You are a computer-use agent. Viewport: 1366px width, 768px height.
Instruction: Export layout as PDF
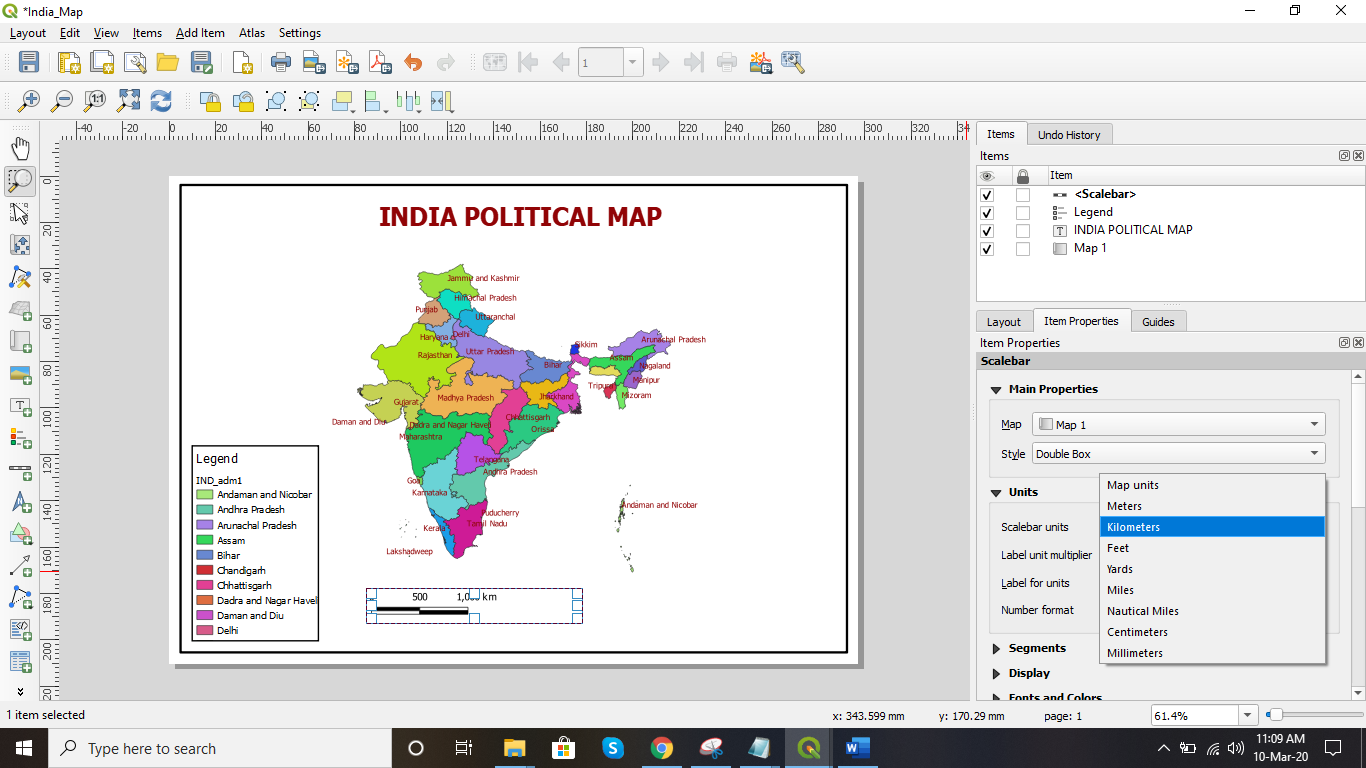coord(380,62)
